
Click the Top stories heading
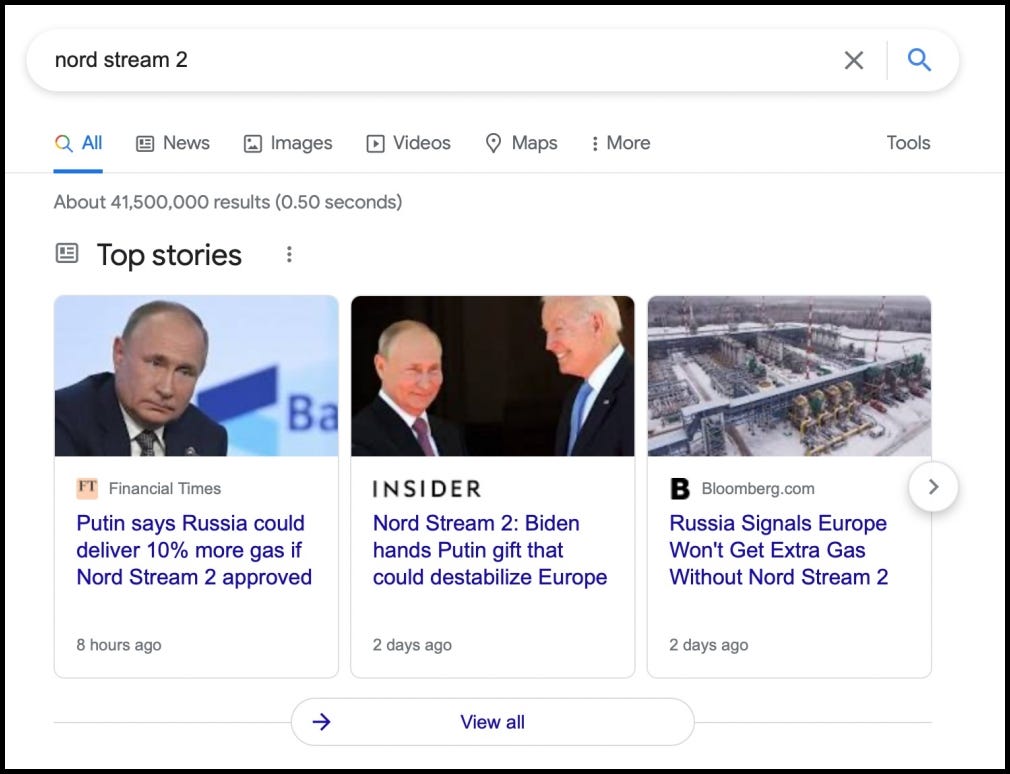(x=169, y=255)
